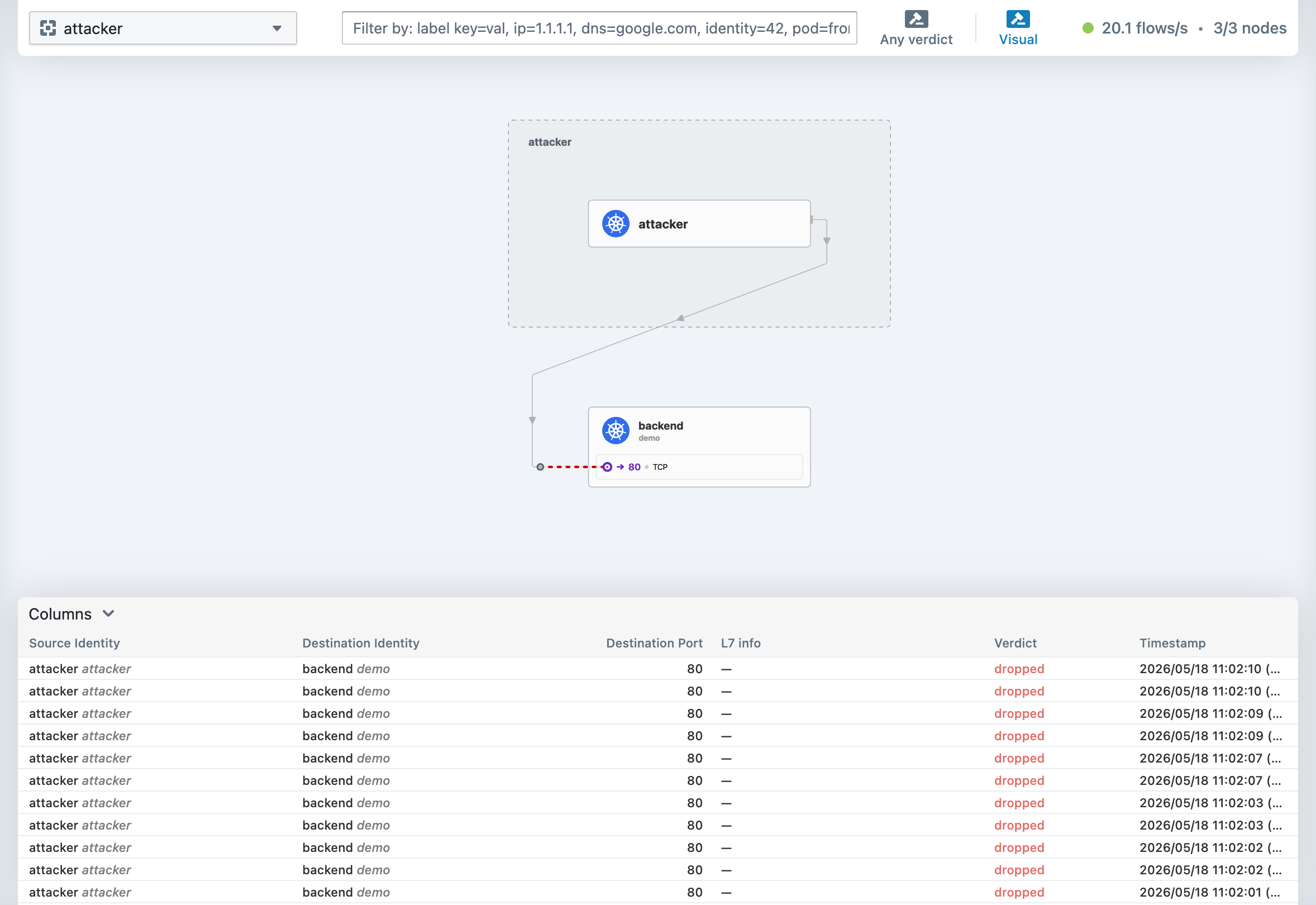Click the flow filter input field

pos(599,28)
